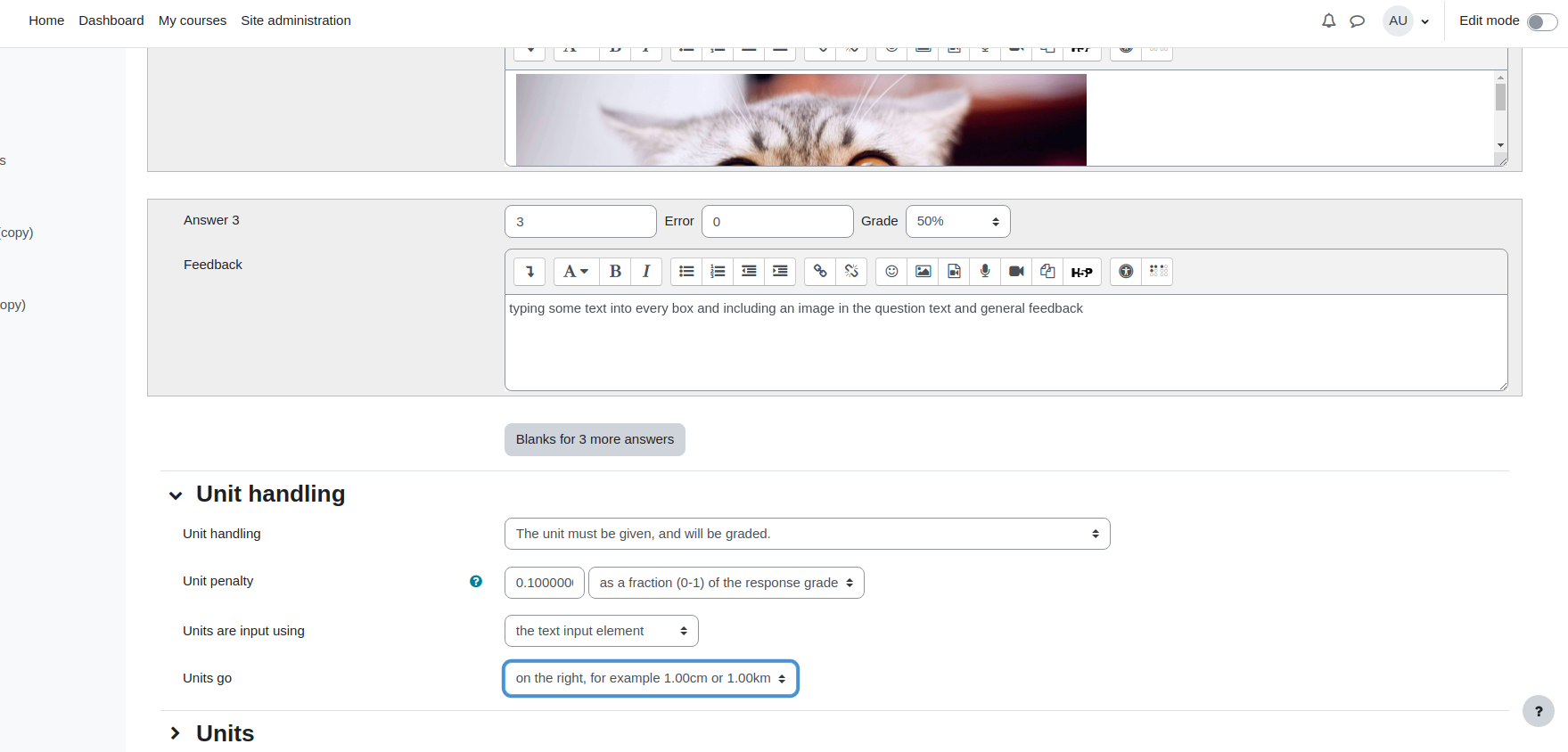Indent text in feedback editor
This screenshot has width=1568, height=752.
point(780,272)
